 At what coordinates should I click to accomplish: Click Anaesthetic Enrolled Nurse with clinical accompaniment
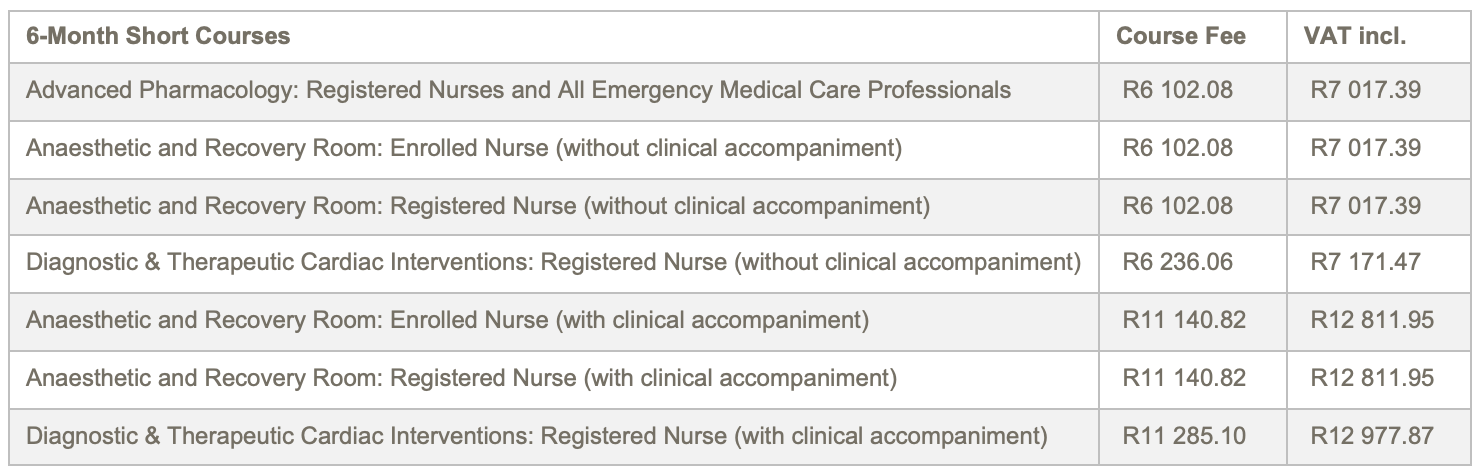coord(447,321)
